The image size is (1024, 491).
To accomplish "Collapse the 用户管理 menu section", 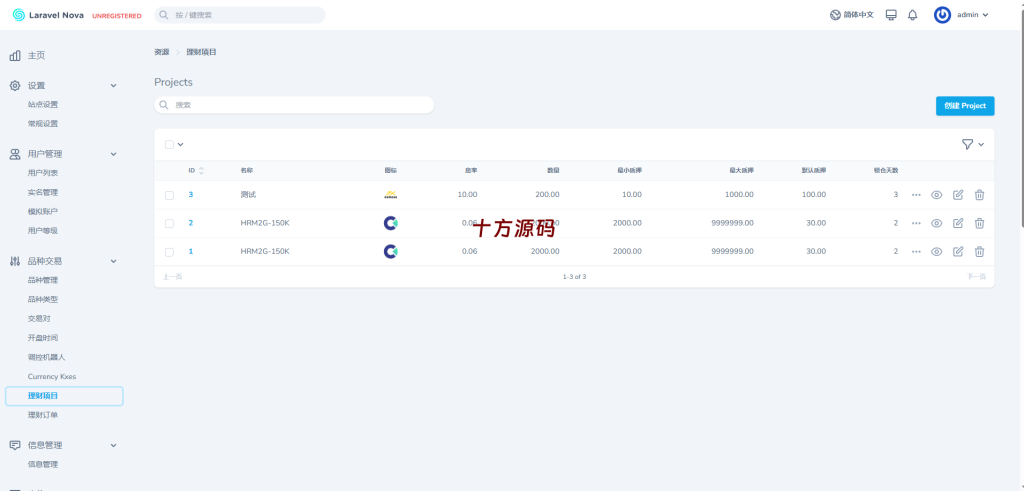I will (113, 154).
